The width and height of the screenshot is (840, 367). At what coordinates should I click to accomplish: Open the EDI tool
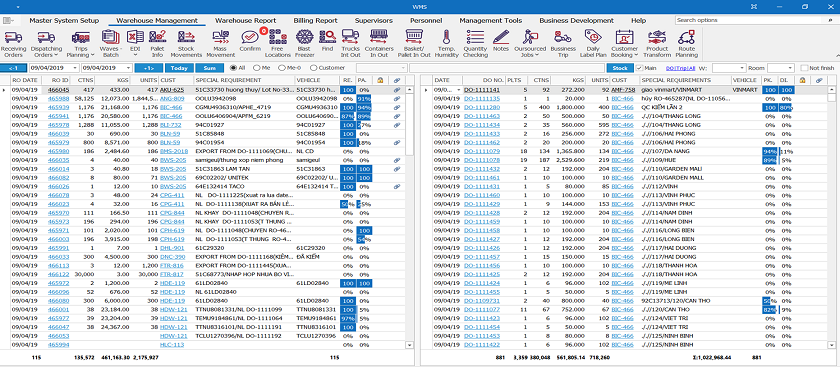click(x=134, y=44)
